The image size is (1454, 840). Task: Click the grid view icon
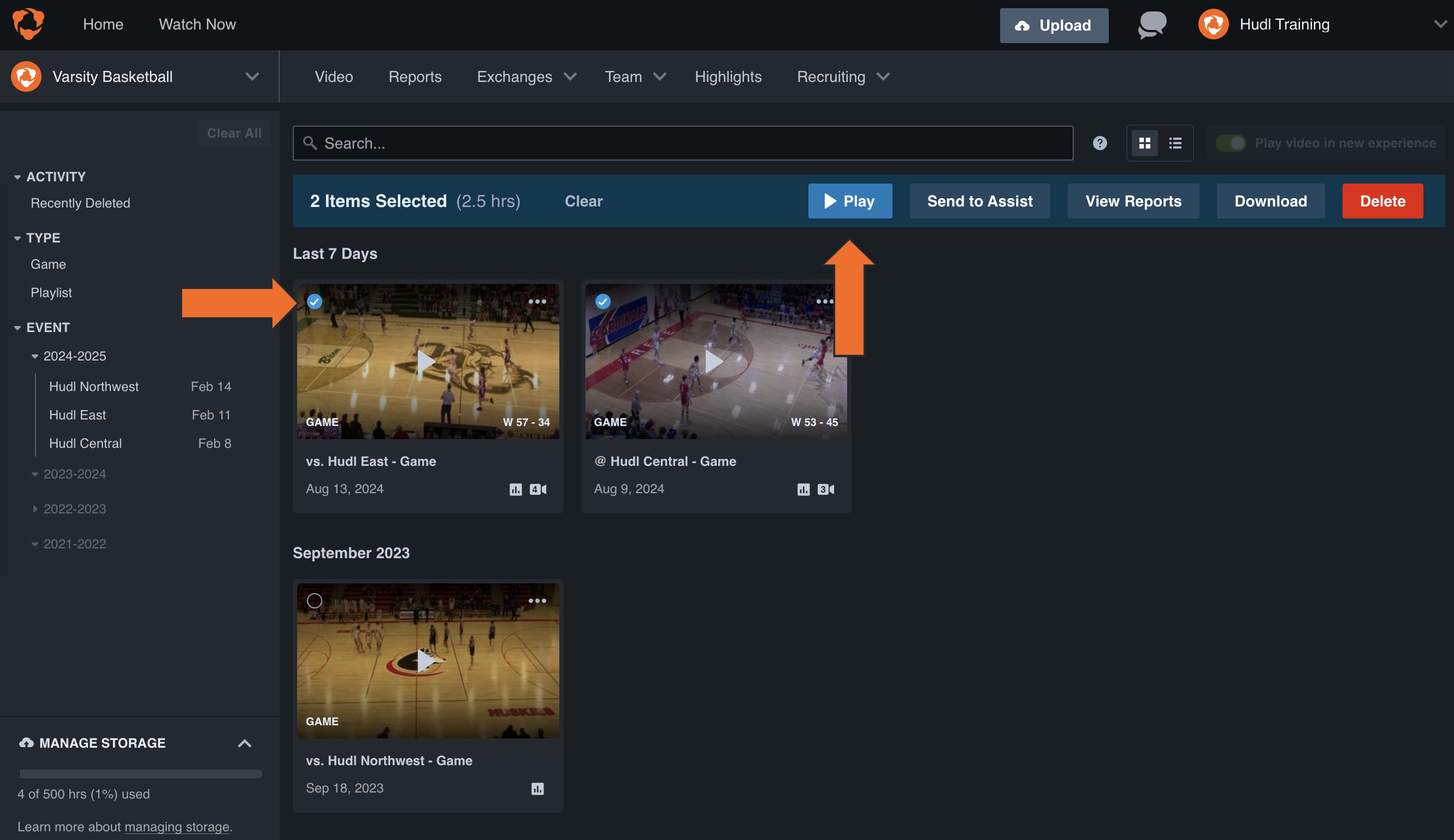click(x=1145, y=143)
